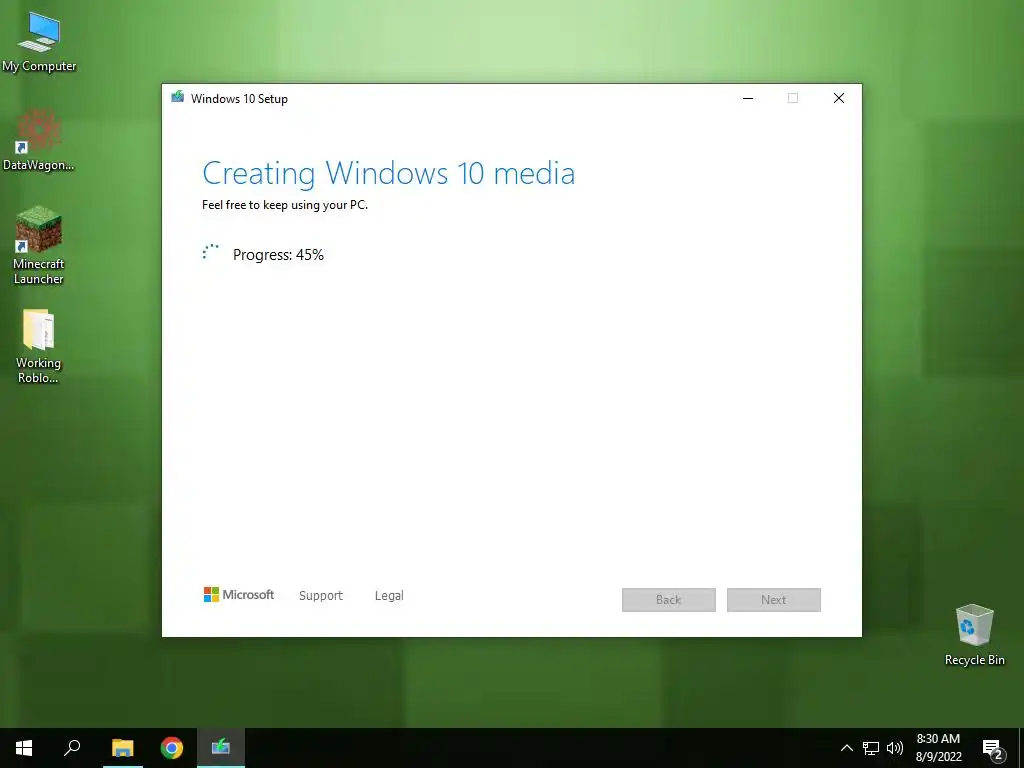This screenshot has height=768, width=1024.
Task: Open the Action Center notifications icon
Action: pos(993,749)
